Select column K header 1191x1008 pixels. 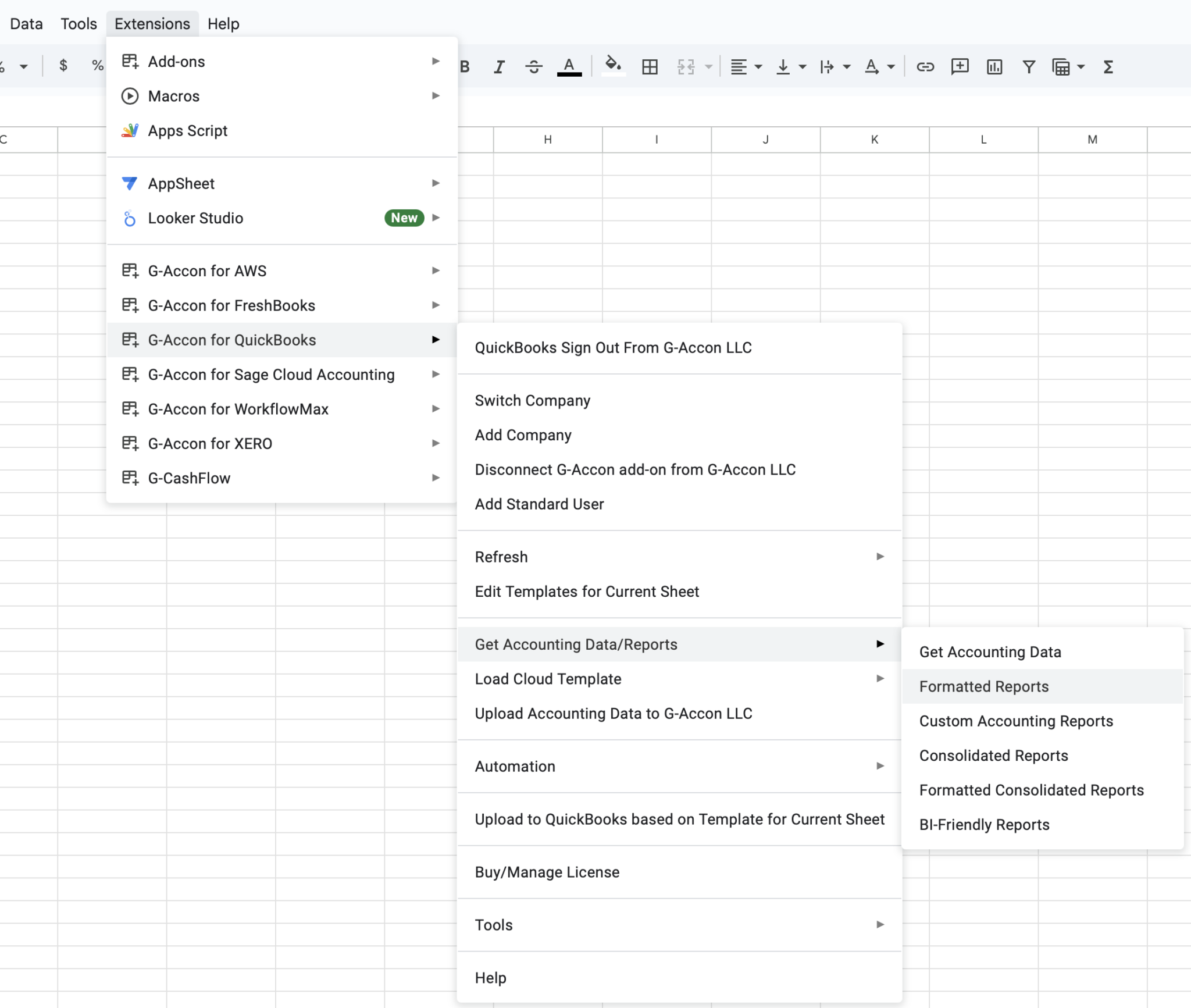tap(875, 140)
